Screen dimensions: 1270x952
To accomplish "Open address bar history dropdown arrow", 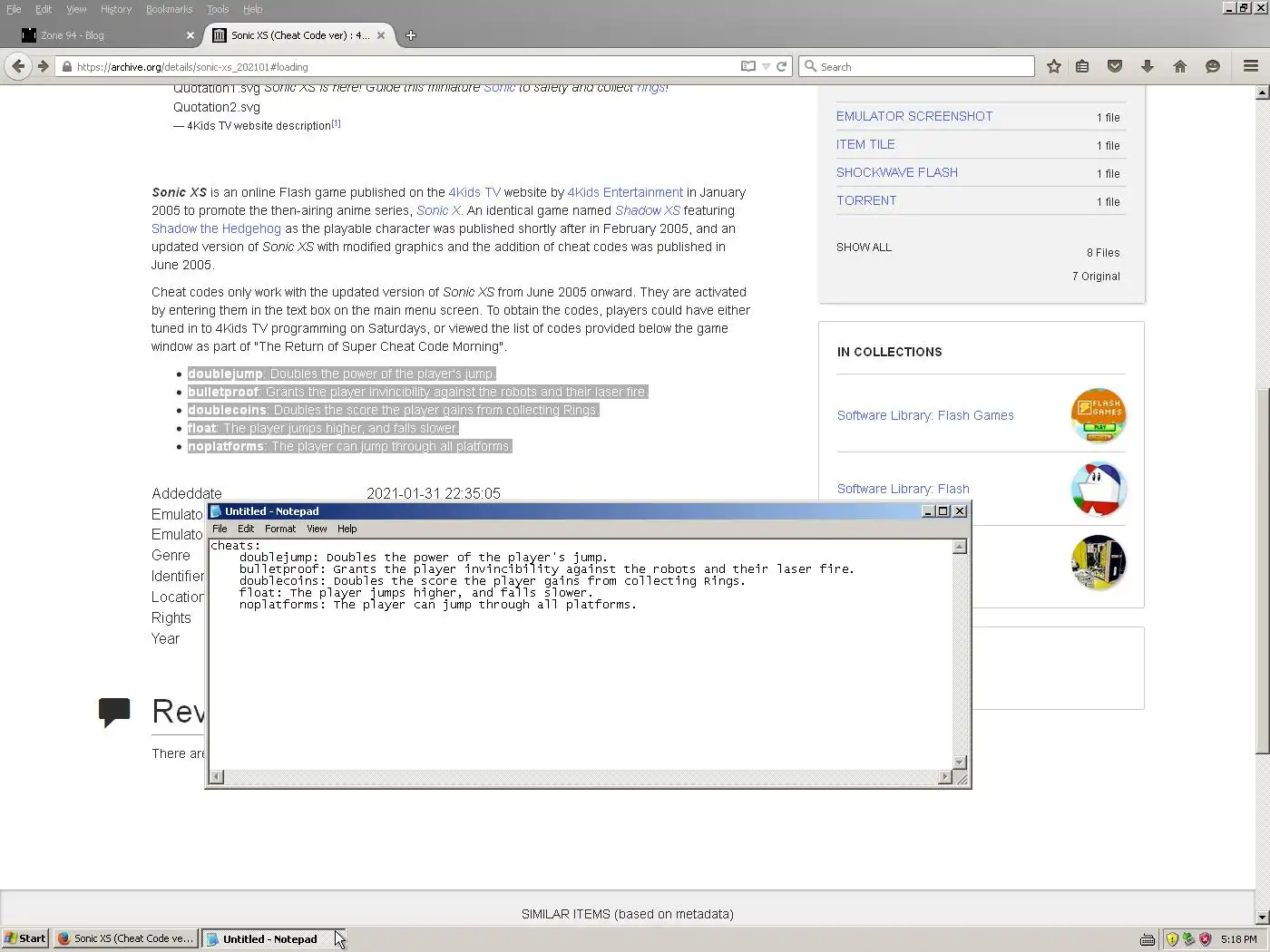I will (766, 66).
